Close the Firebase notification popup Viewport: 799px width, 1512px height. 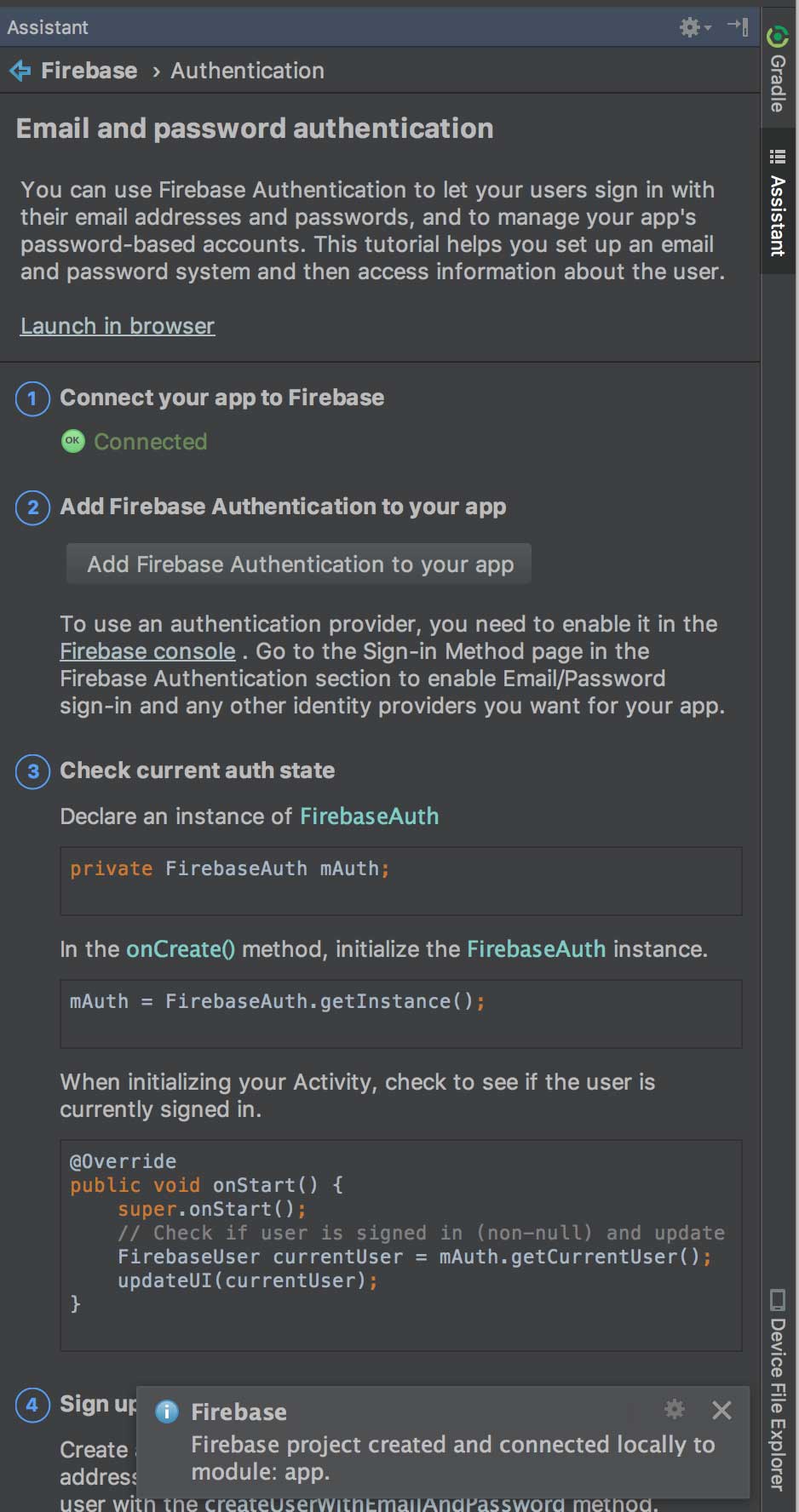point(721,1411)
